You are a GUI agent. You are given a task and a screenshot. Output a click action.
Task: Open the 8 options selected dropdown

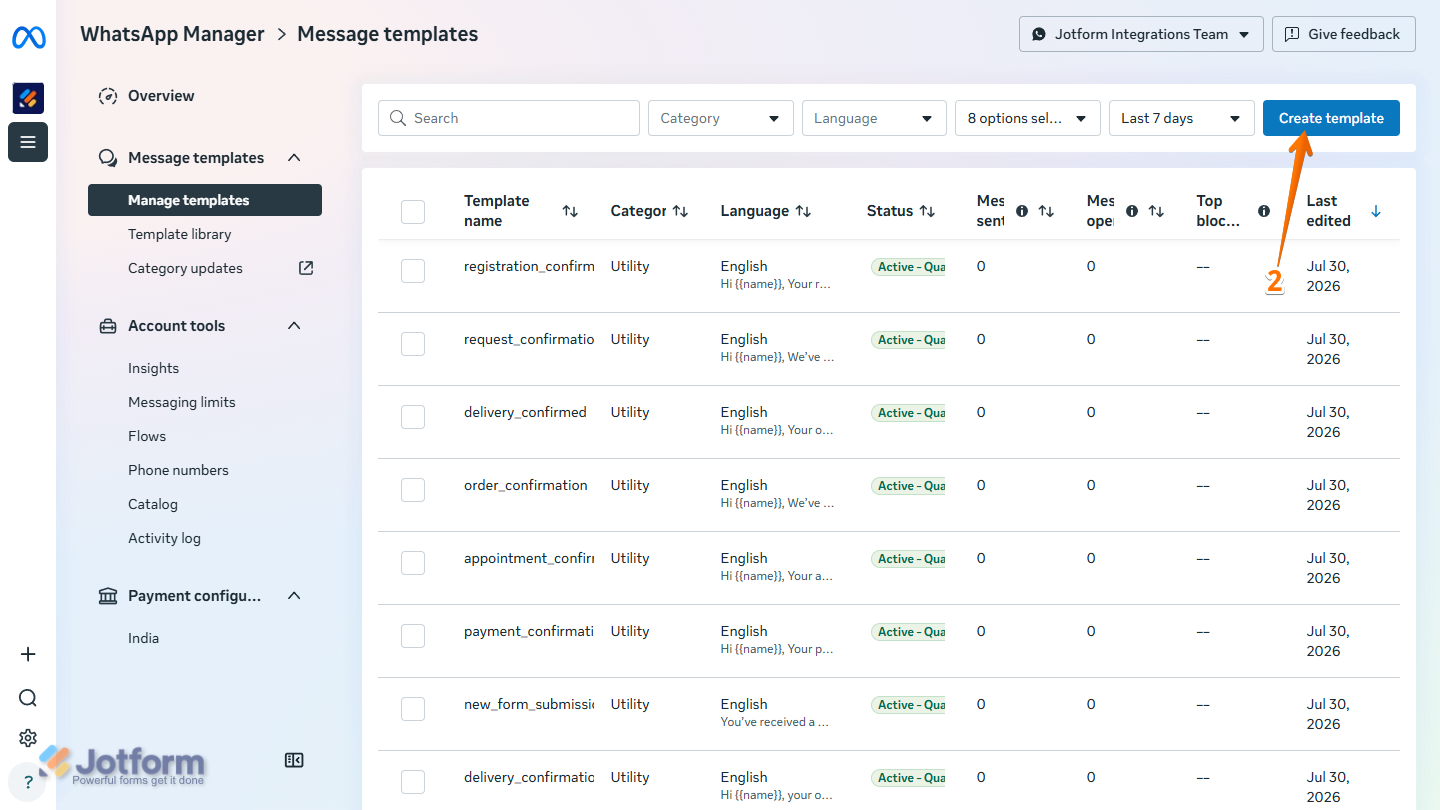point(1028,118)
